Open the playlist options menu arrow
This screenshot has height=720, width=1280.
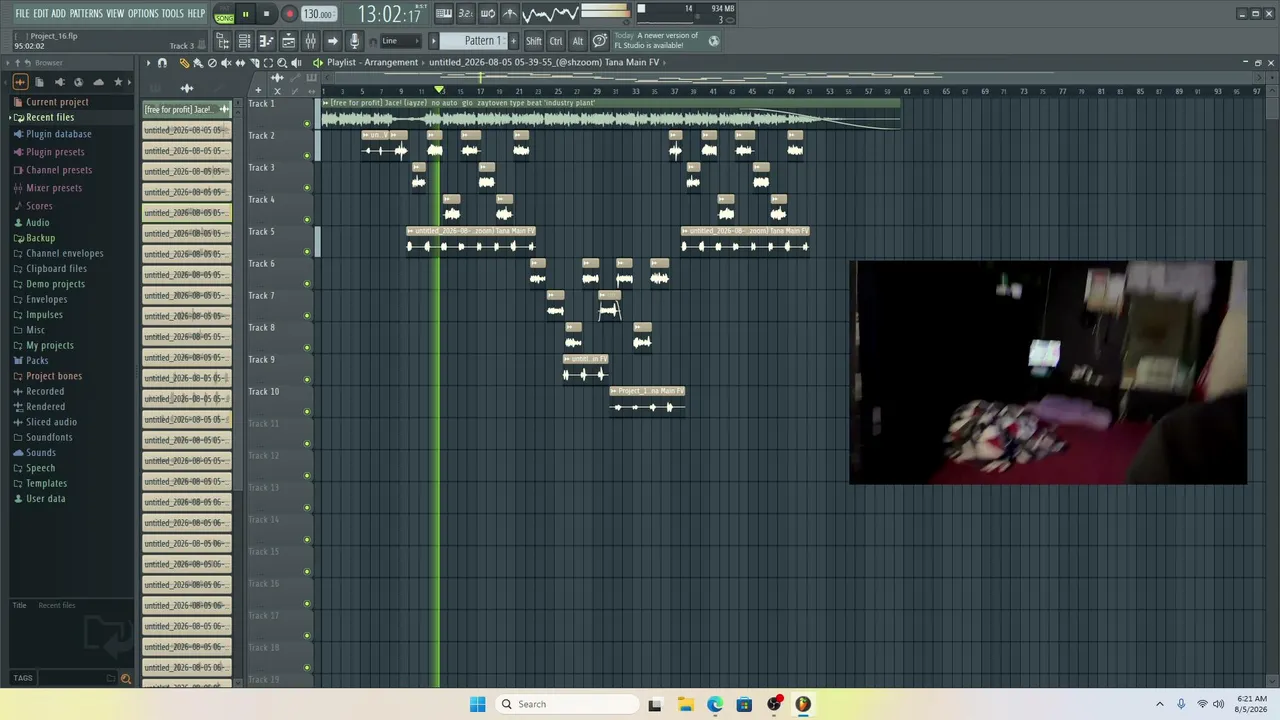(148, 63)
